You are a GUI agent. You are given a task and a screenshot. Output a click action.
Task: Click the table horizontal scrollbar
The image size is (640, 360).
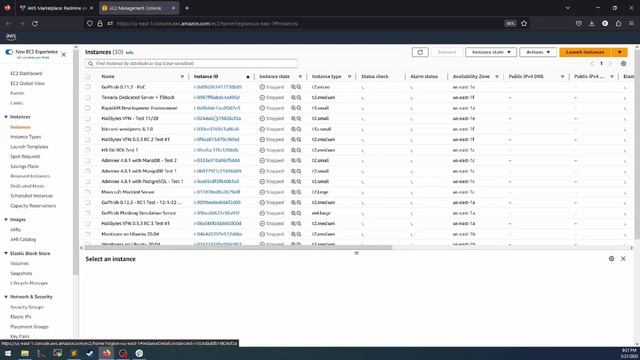coord(238,247)
